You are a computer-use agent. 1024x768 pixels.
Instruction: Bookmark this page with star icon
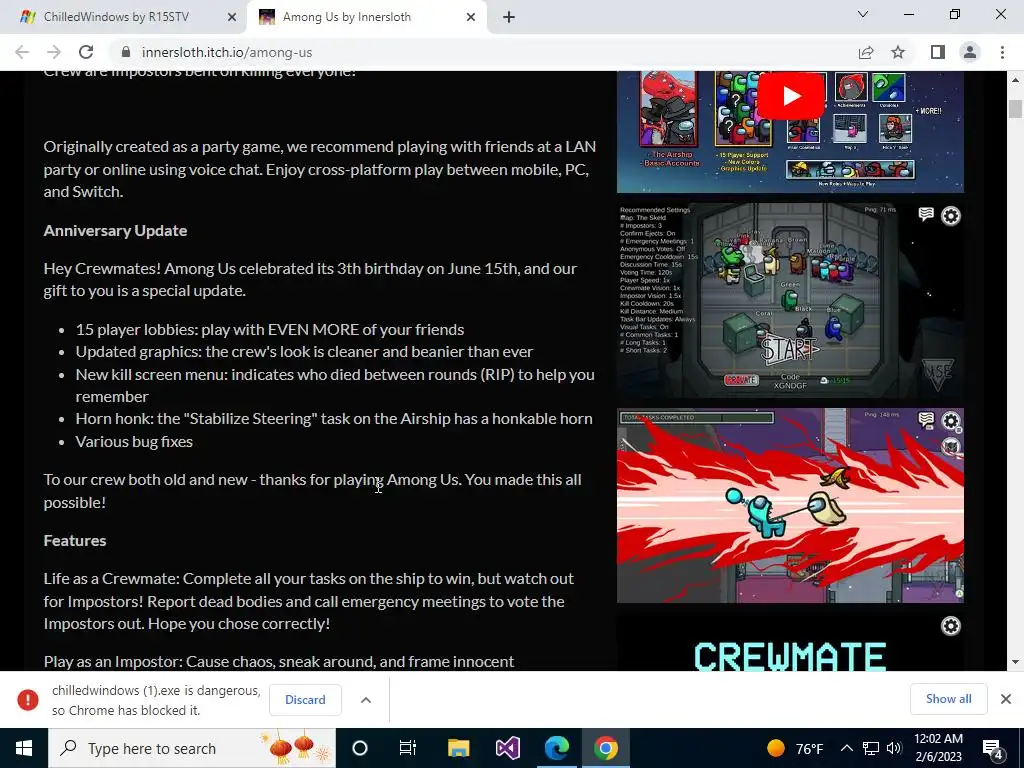(x=898, y=52)
